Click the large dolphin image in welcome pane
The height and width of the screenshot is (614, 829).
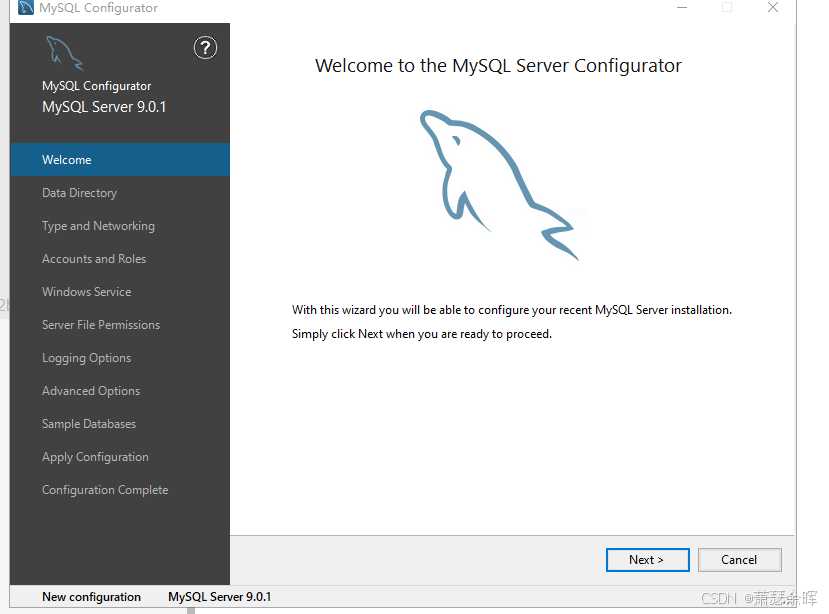499,185
